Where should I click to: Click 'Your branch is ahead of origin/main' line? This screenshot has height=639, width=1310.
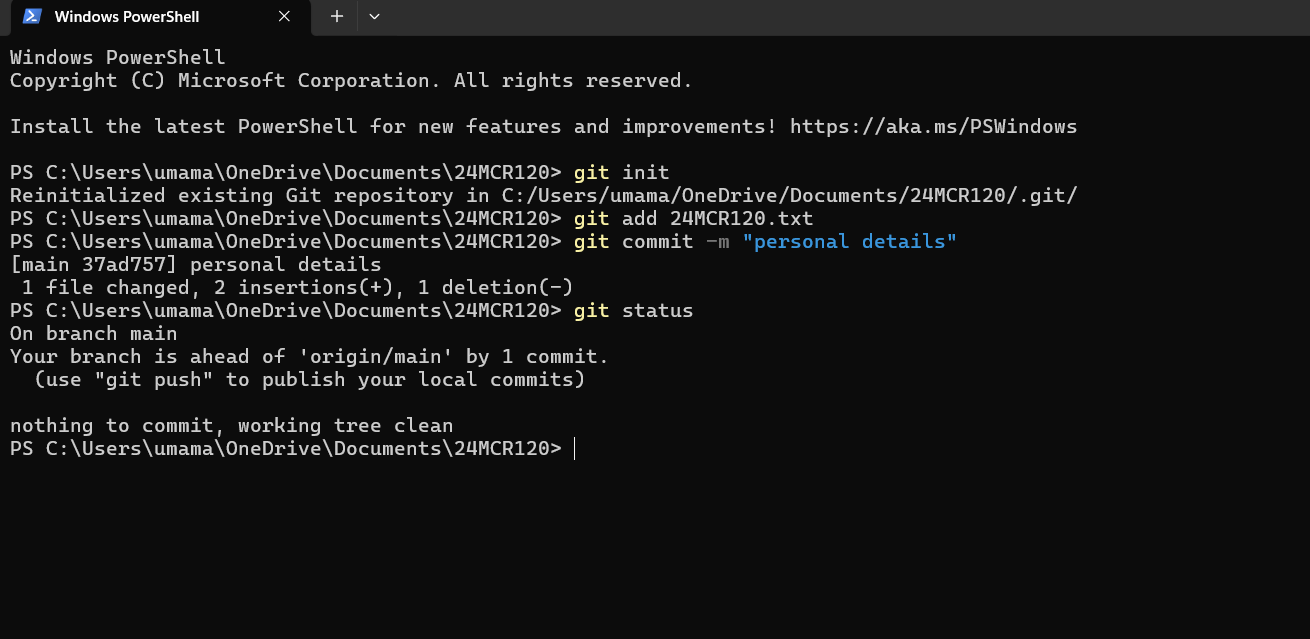[309, 357]
